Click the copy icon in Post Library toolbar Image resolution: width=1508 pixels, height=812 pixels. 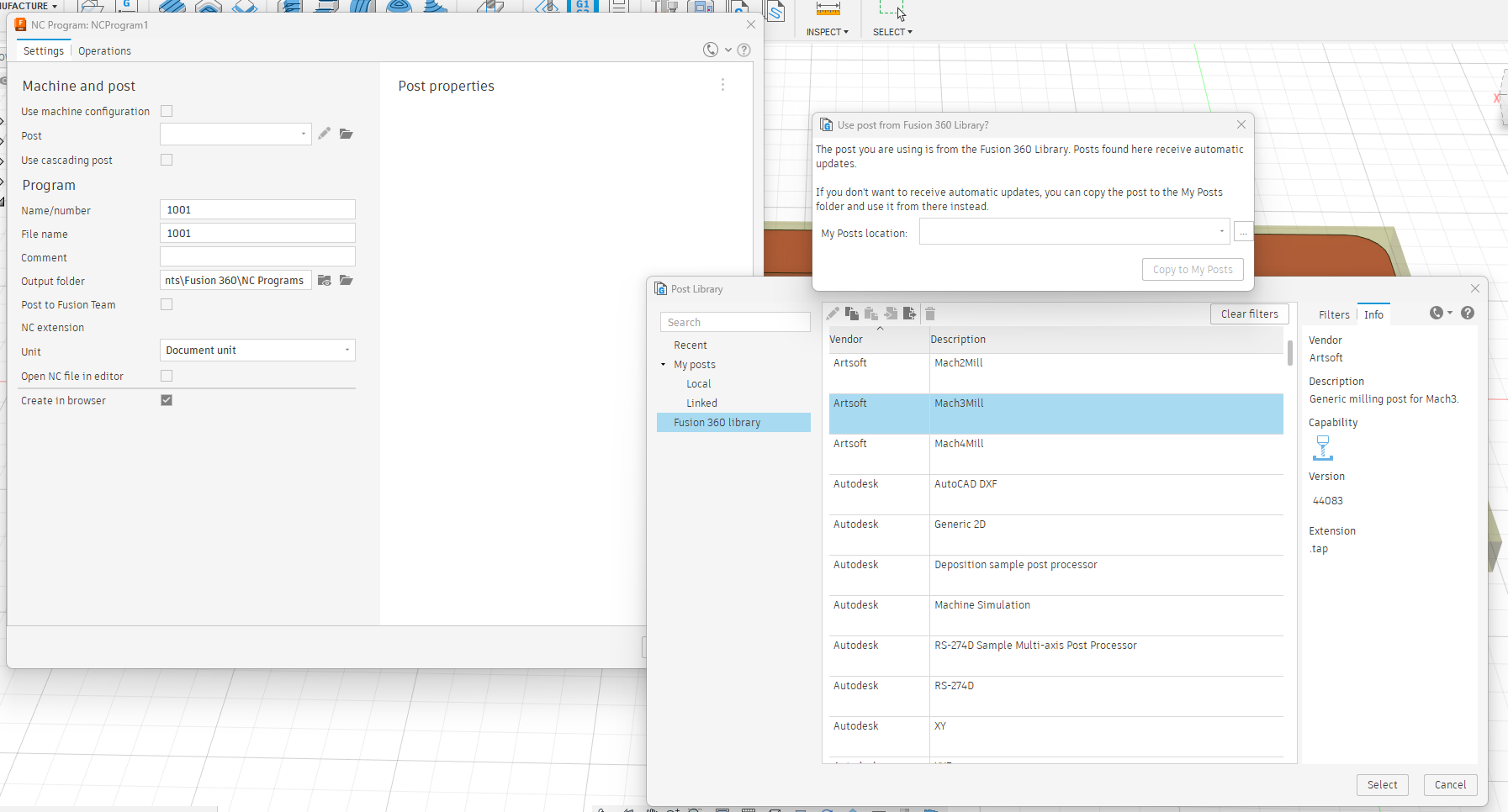tap(852, 314)
